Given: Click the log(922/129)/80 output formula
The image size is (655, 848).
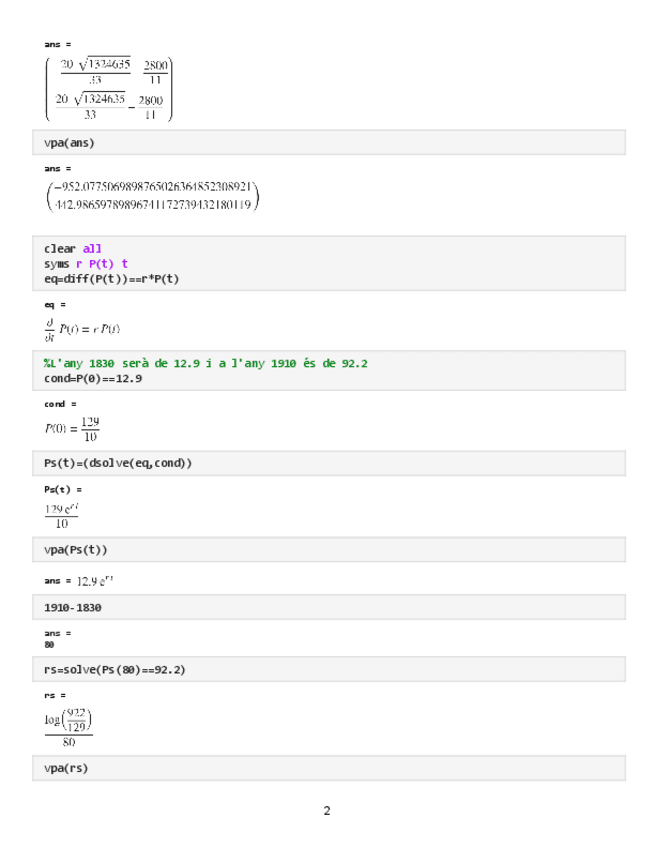Looking at the screenshot, I should (x=68, y=728).
